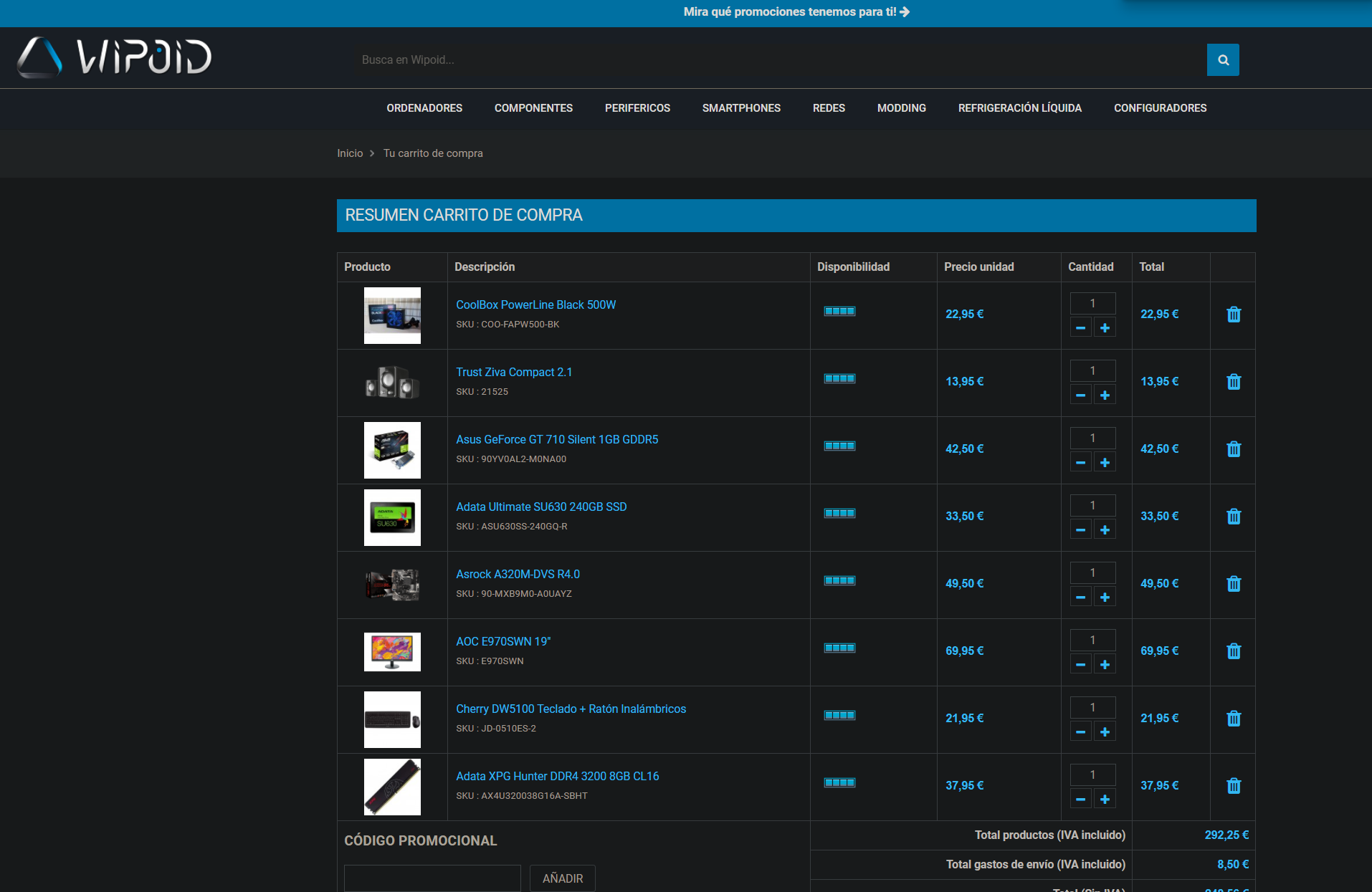This screenshot has height=892, width=1372.
Task: Go to Inicio breadcrumb
Action: 350,153
